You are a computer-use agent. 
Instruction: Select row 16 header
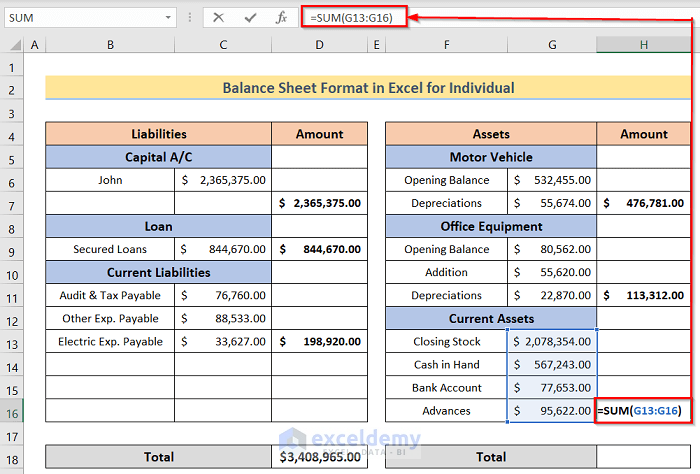click(x=12, y=411)
